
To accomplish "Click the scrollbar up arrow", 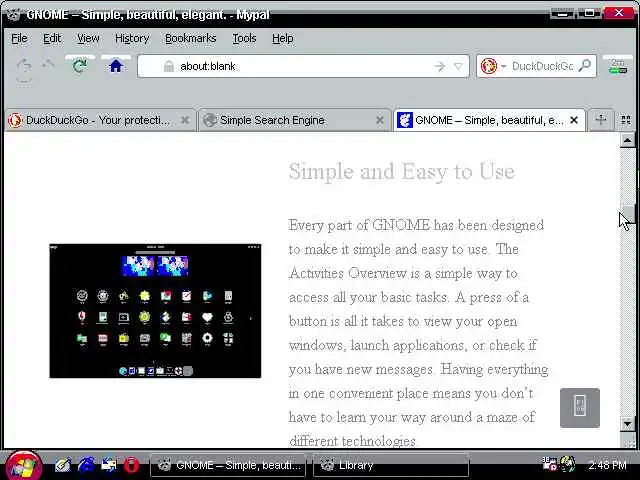I will (627, 140).
